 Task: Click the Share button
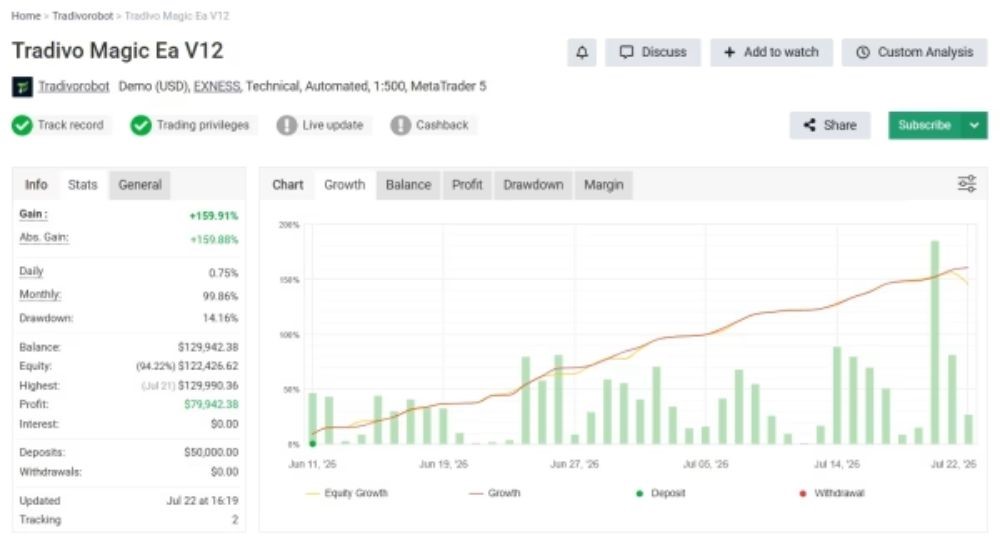click(x=830, y=126)
